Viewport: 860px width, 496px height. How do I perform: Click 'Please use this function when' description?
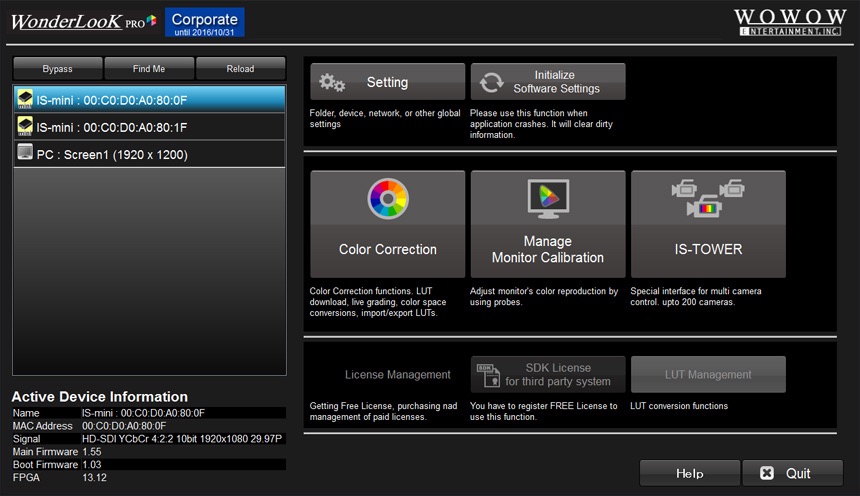541,123
